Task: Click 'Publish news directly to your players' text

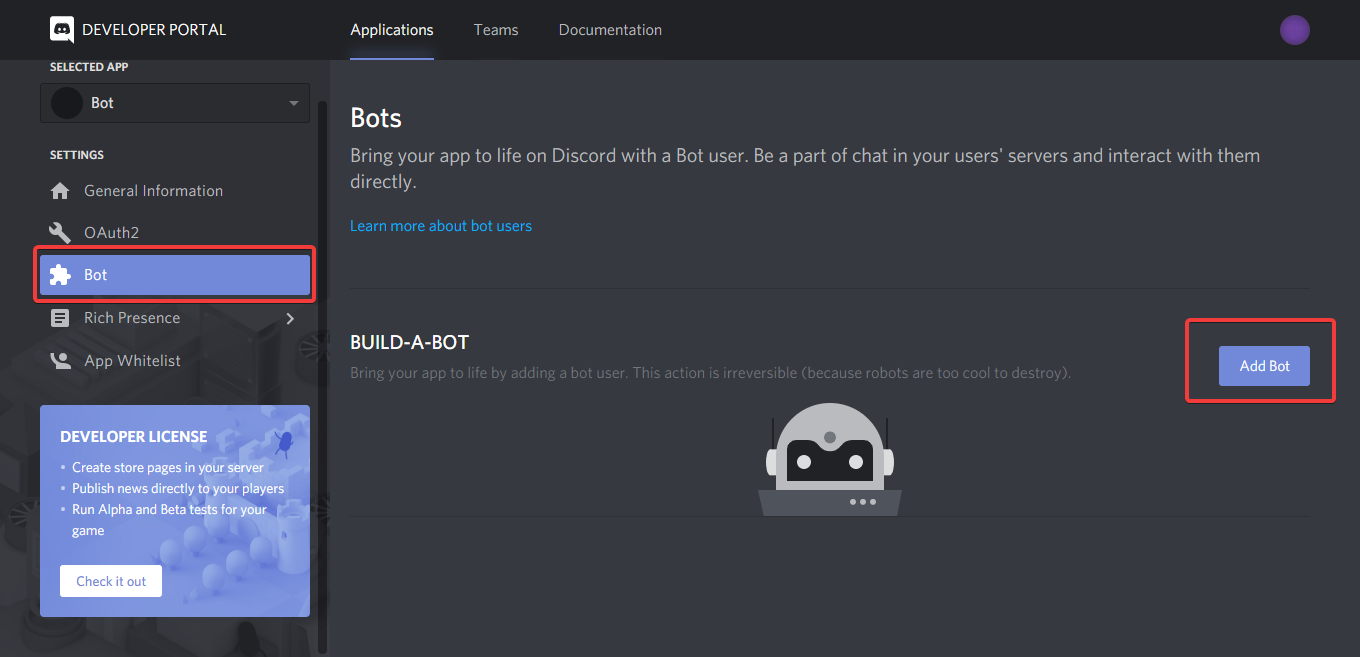Action: (178, 489)
